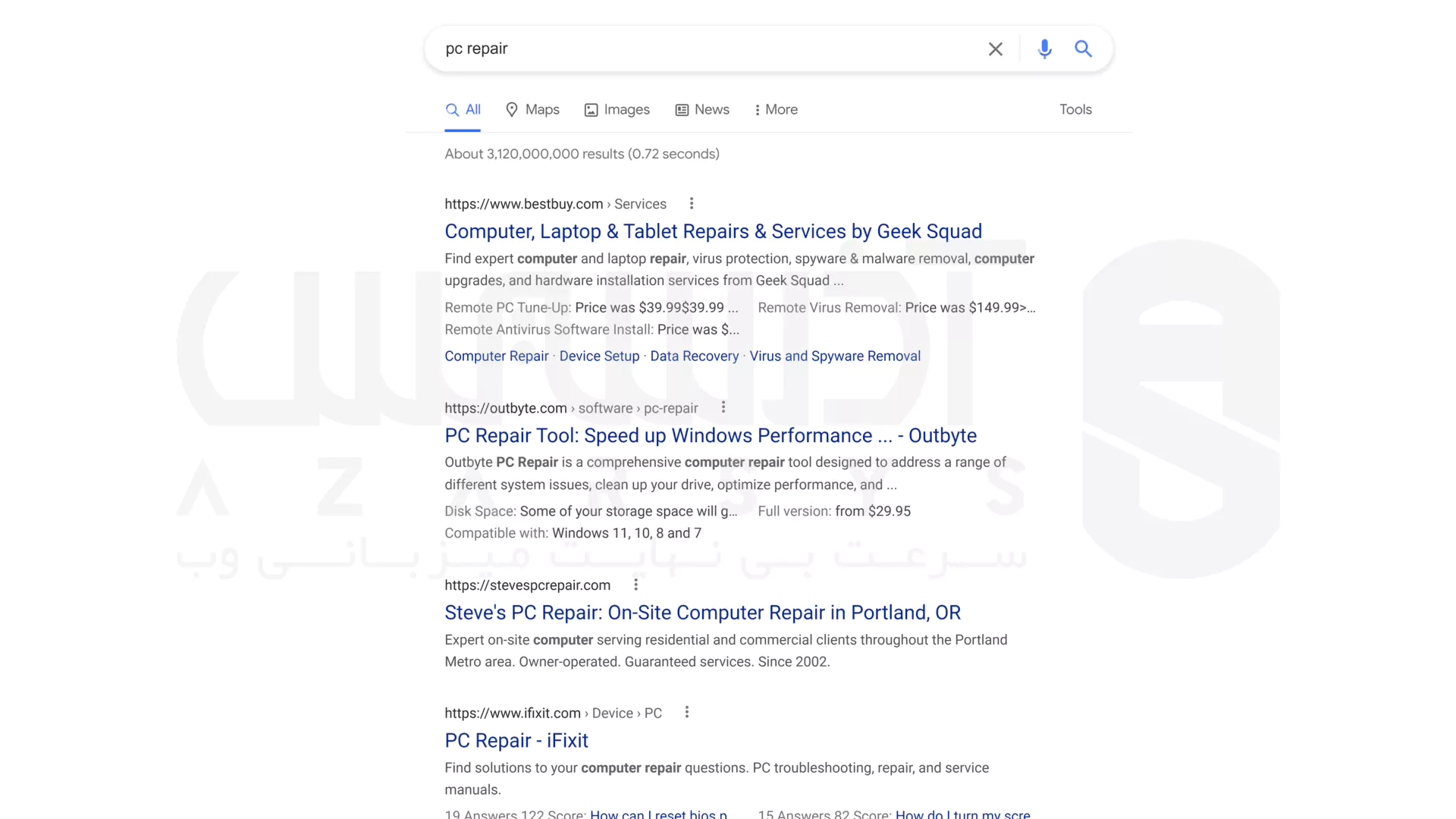Open the Outbyte PC Repair Tool result

[x=710, y=435]
